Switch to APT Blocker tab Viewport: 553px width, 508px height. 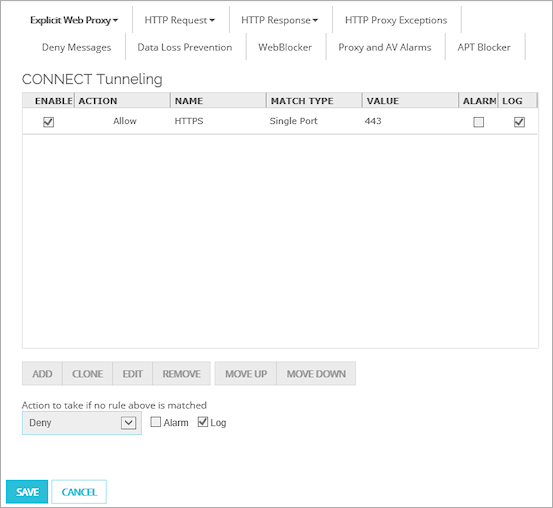tap(484, 47)
